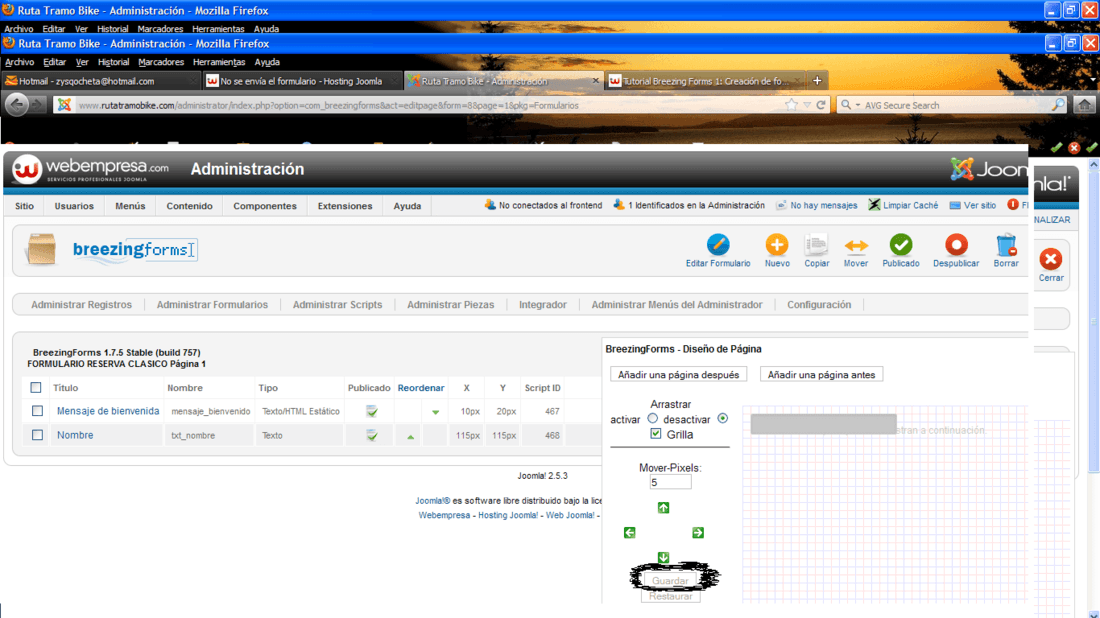The height and width of the screenshot is (618, 1100).
Task: Click Añadir una página antes button
Action: 821,375
